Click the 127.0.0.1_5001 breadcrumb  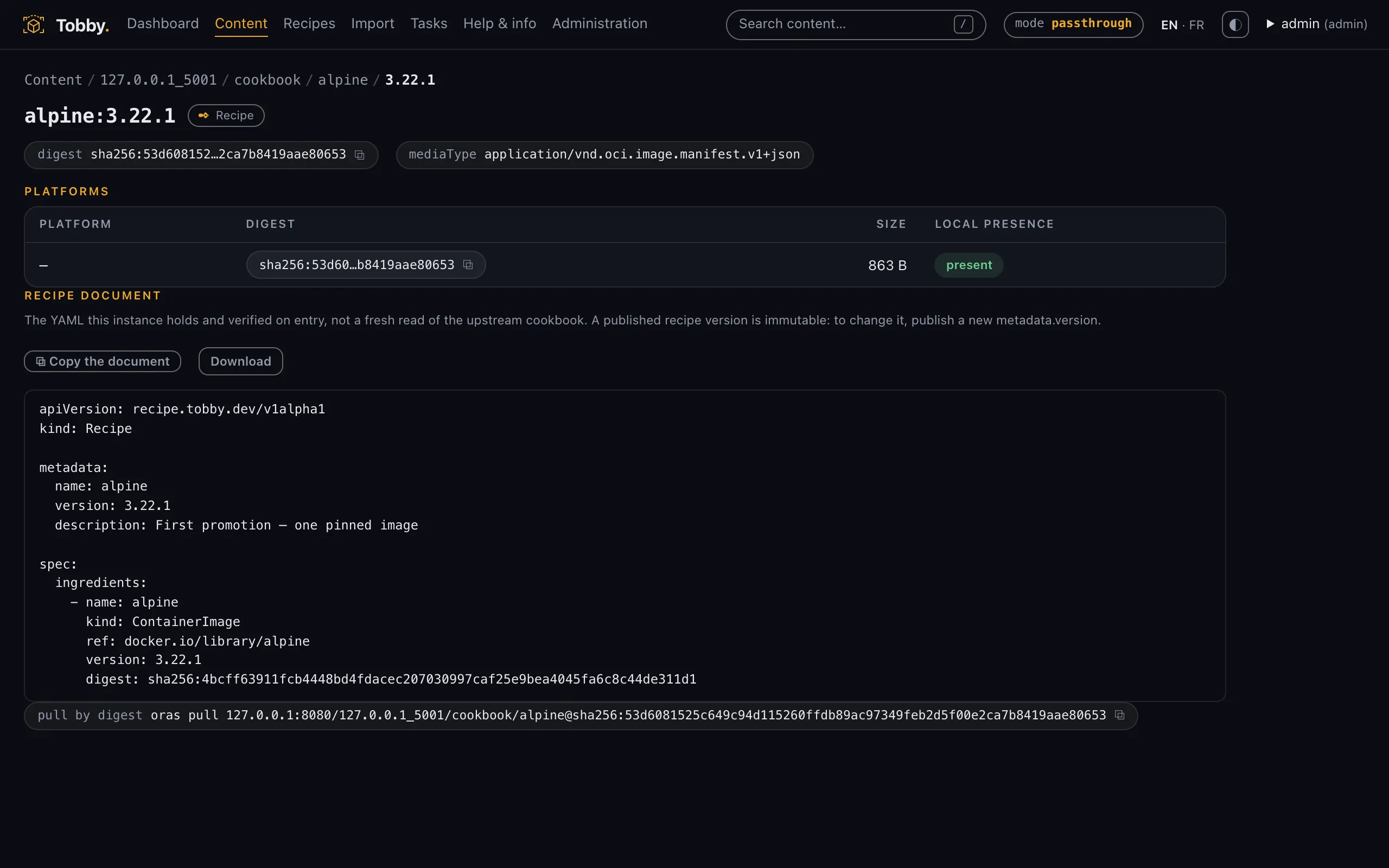pyautogui.click(x=158, y=80)
